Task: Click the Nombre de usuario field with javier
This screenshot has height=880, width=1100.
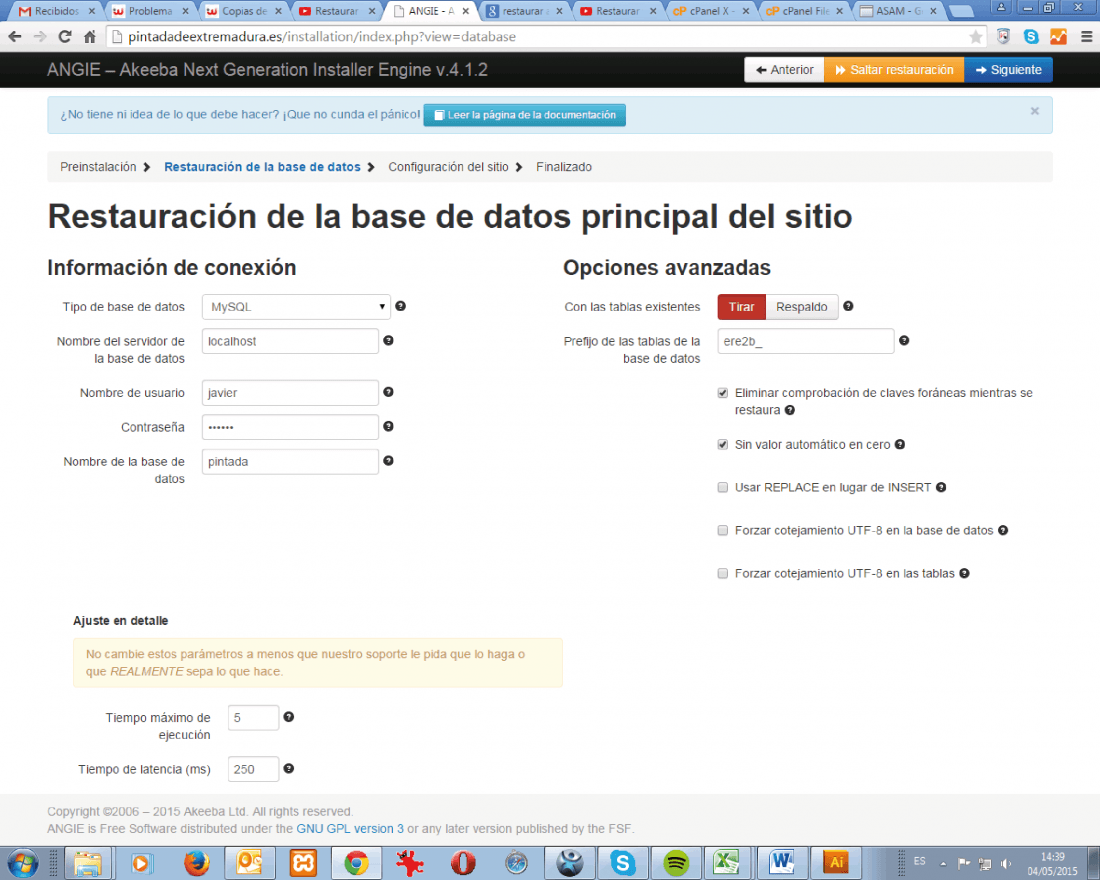Action: (x=290, y=392)
